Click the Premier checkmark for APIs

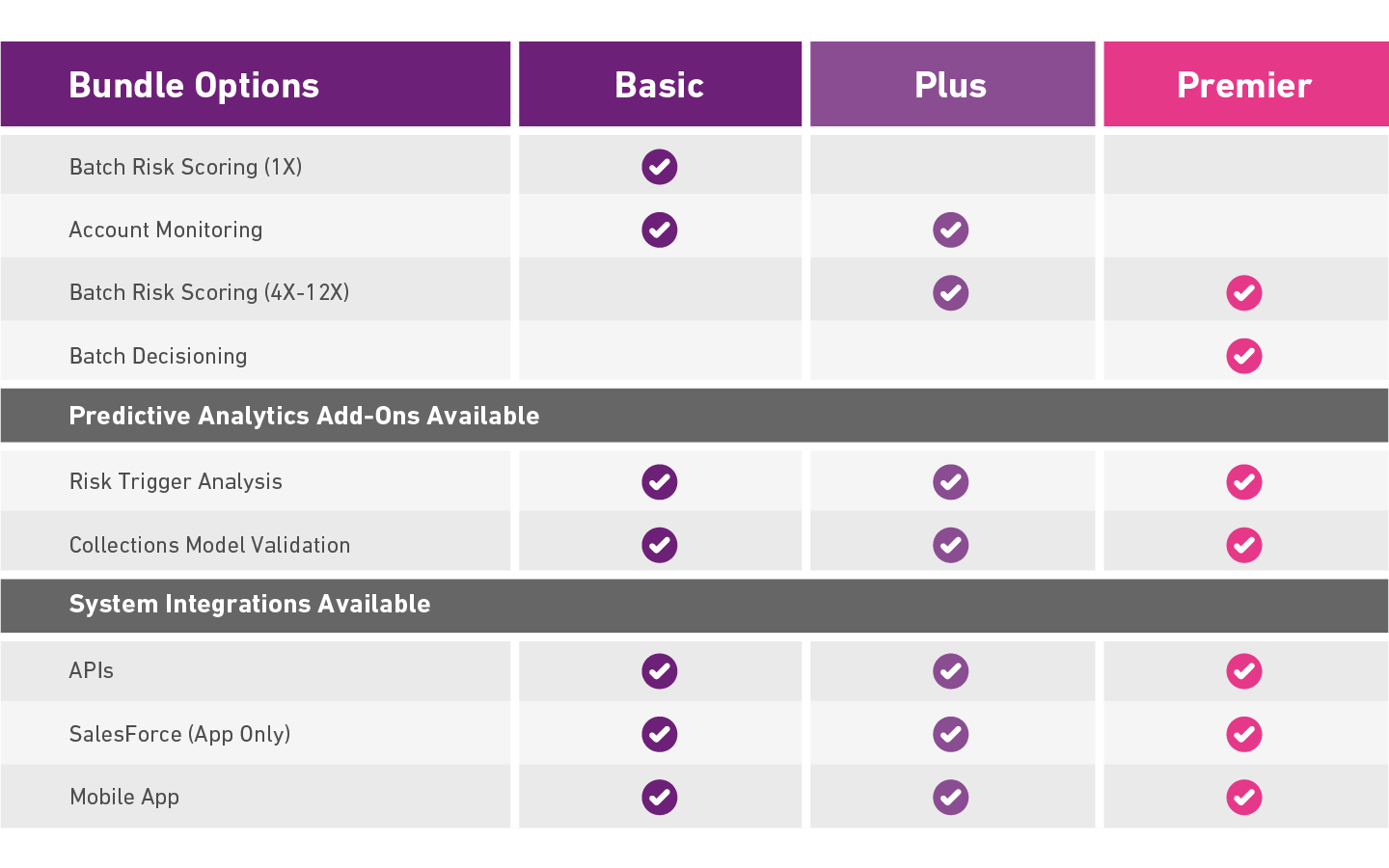tap(1243, 671)
